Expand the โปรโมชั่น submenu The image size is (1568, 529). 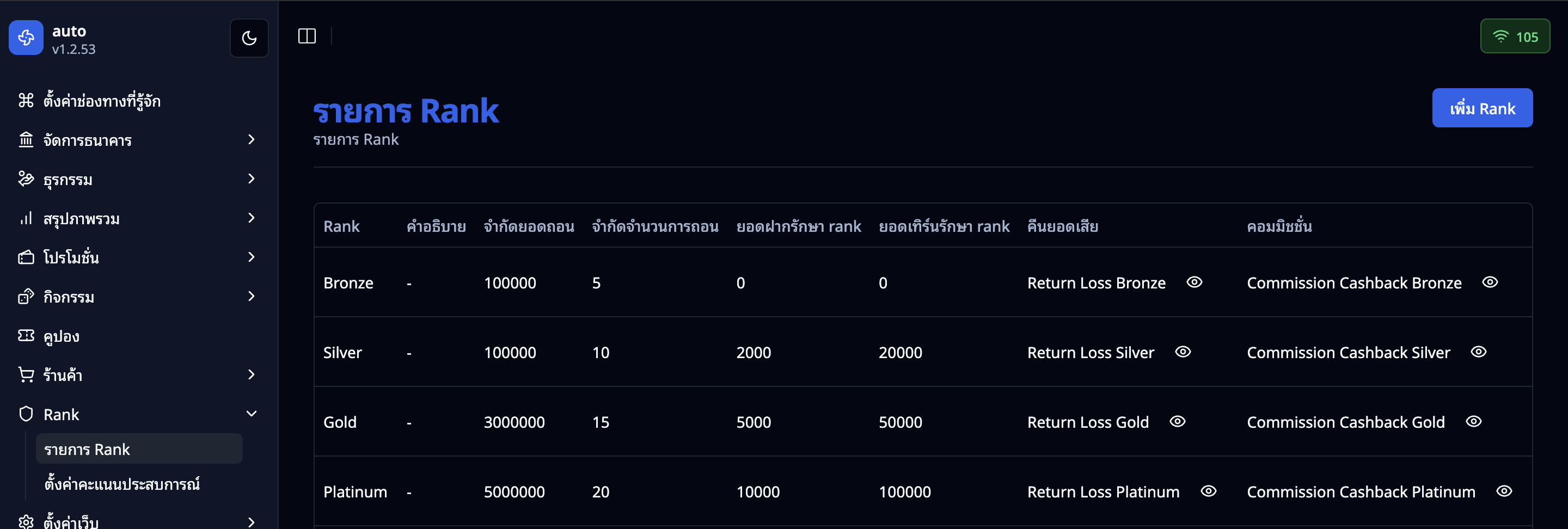click(252, 257)
